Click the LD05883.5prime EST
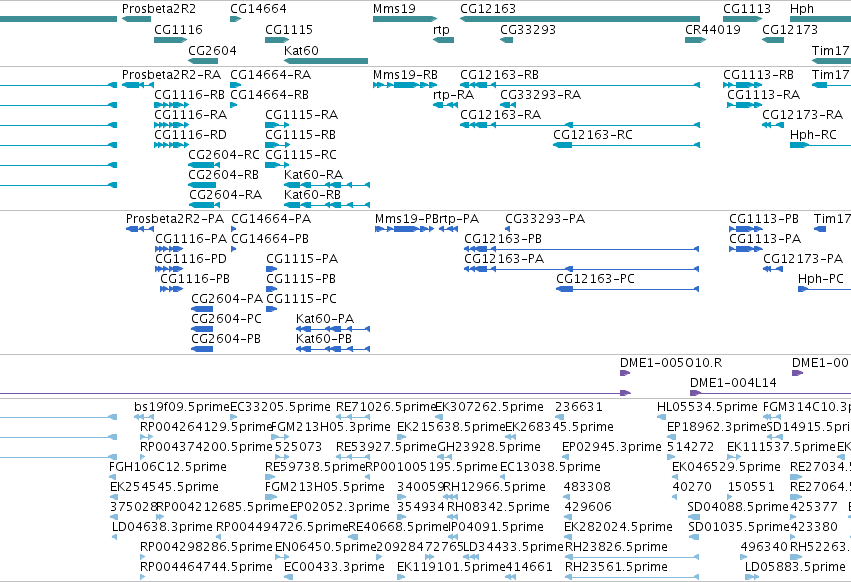The width and height of the screenshot is (851, 582). tap(752, 577)
